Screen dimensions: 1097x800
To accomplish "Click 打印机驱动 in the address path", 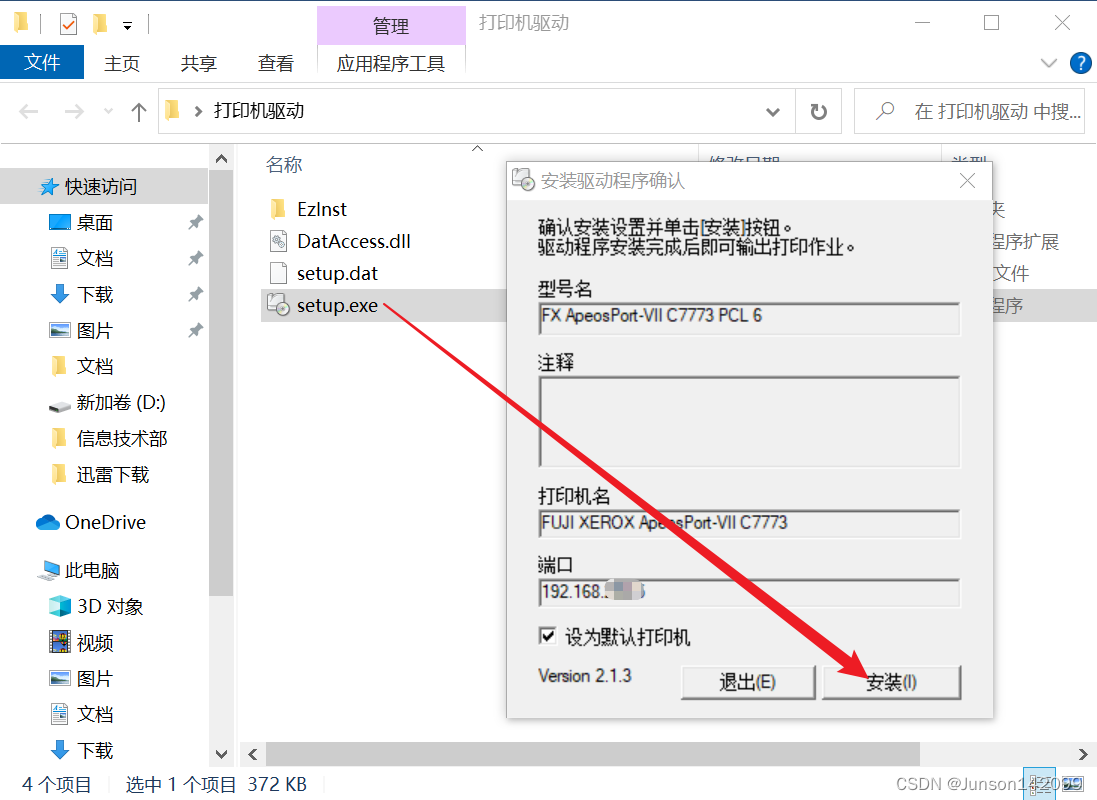I will click(x=258, y=111).
